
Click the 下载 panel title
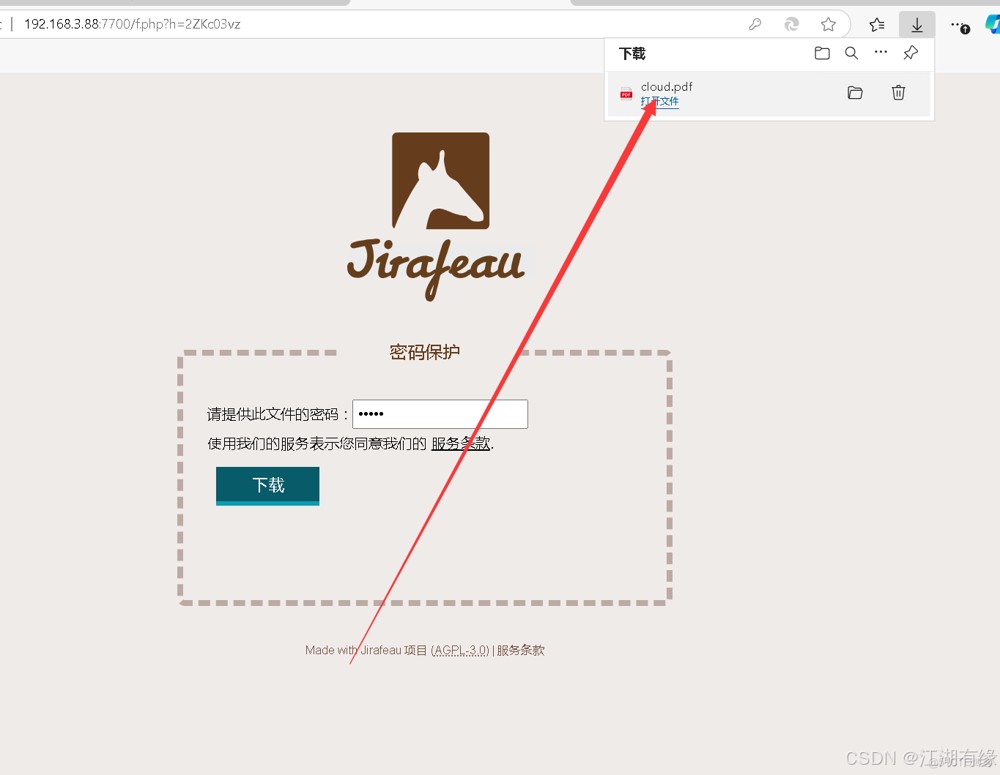tap(632, 54)
